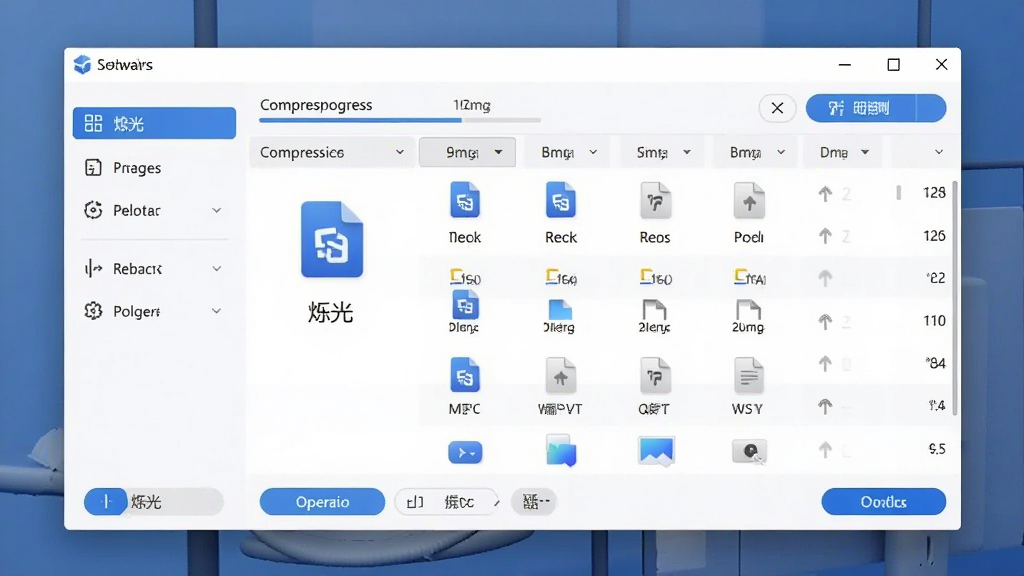
Task: Open the Smg dropdown
Action: (664, 152)
